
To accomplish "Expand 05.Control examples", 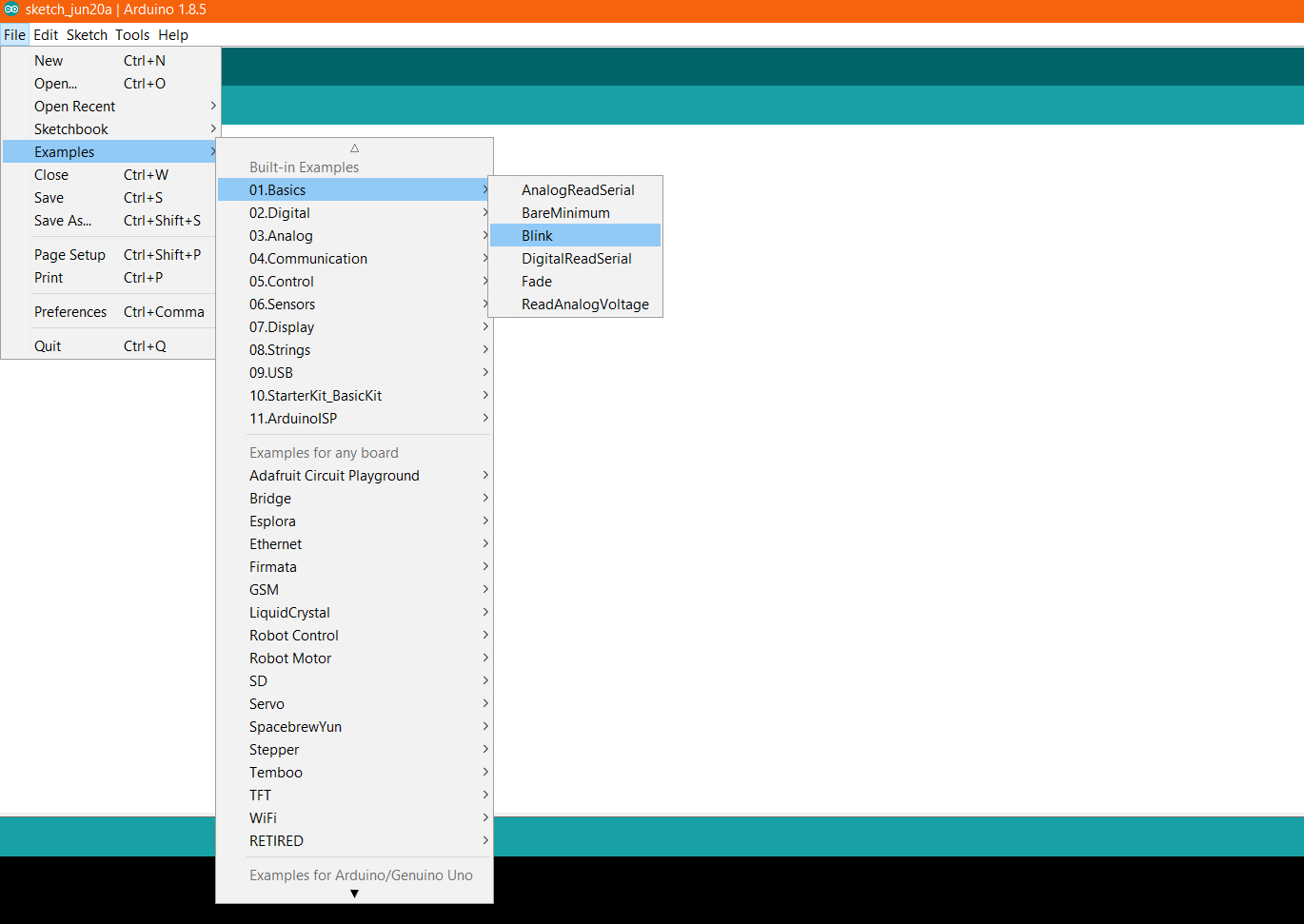I will 354,282.
